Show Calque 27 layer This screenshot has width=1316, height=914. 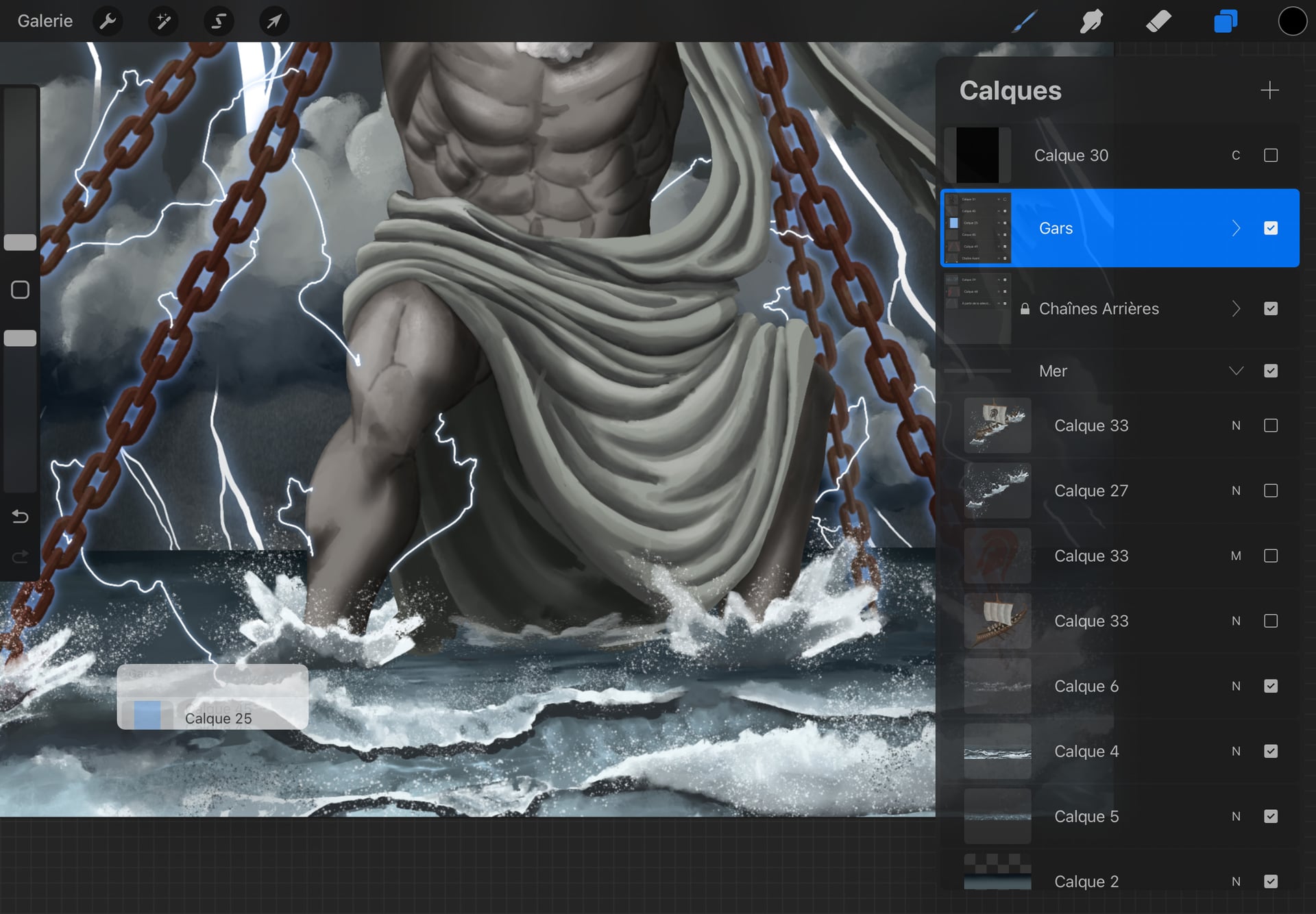pos(1270,491)
